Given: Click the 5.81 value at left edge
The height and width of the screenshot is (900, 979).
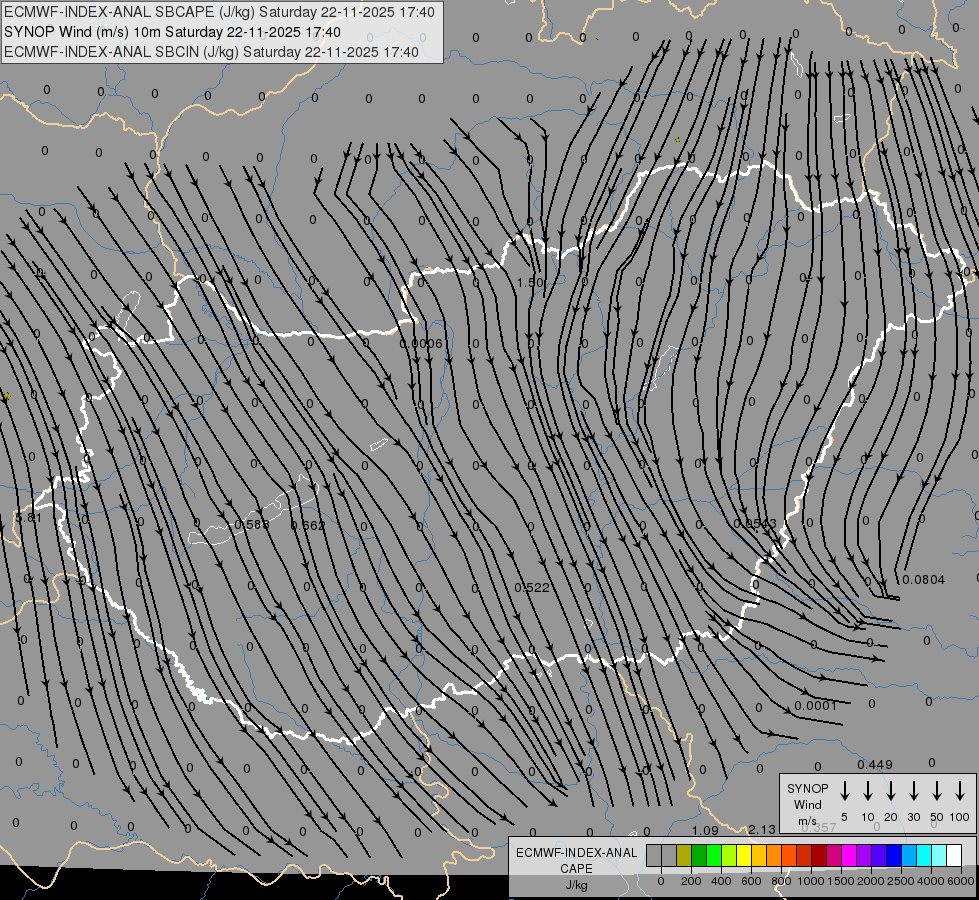Looking at the screenshot, I should tap(29, 518).
